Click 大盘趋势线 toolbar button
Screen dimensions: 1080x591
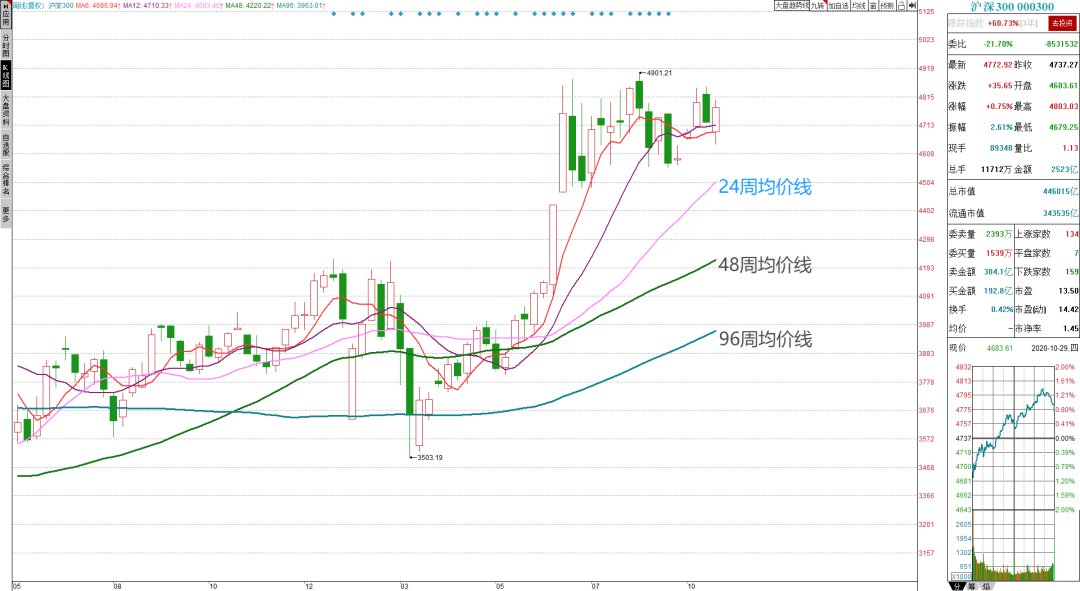(791, 6)
